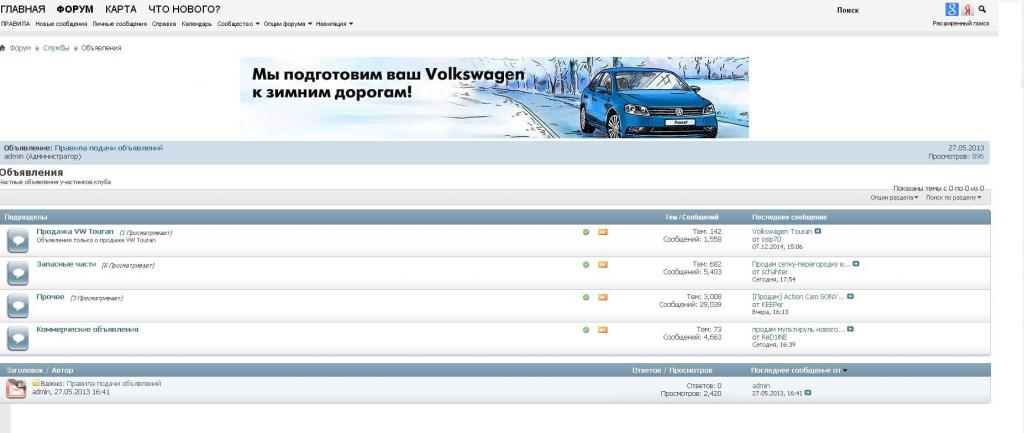
Task: Click forum status icon for Прочее
Action: pyautogui.click(x=18, y=306)
